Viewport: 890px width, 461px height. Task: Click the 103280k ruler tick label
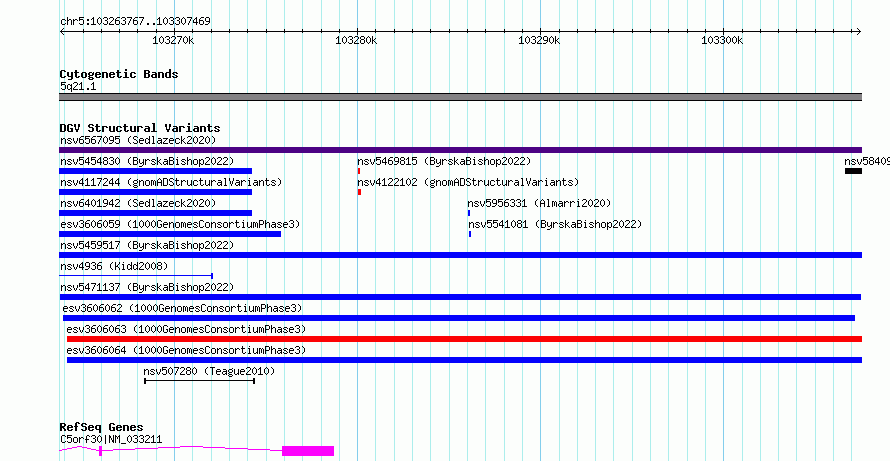click(356, 40)
